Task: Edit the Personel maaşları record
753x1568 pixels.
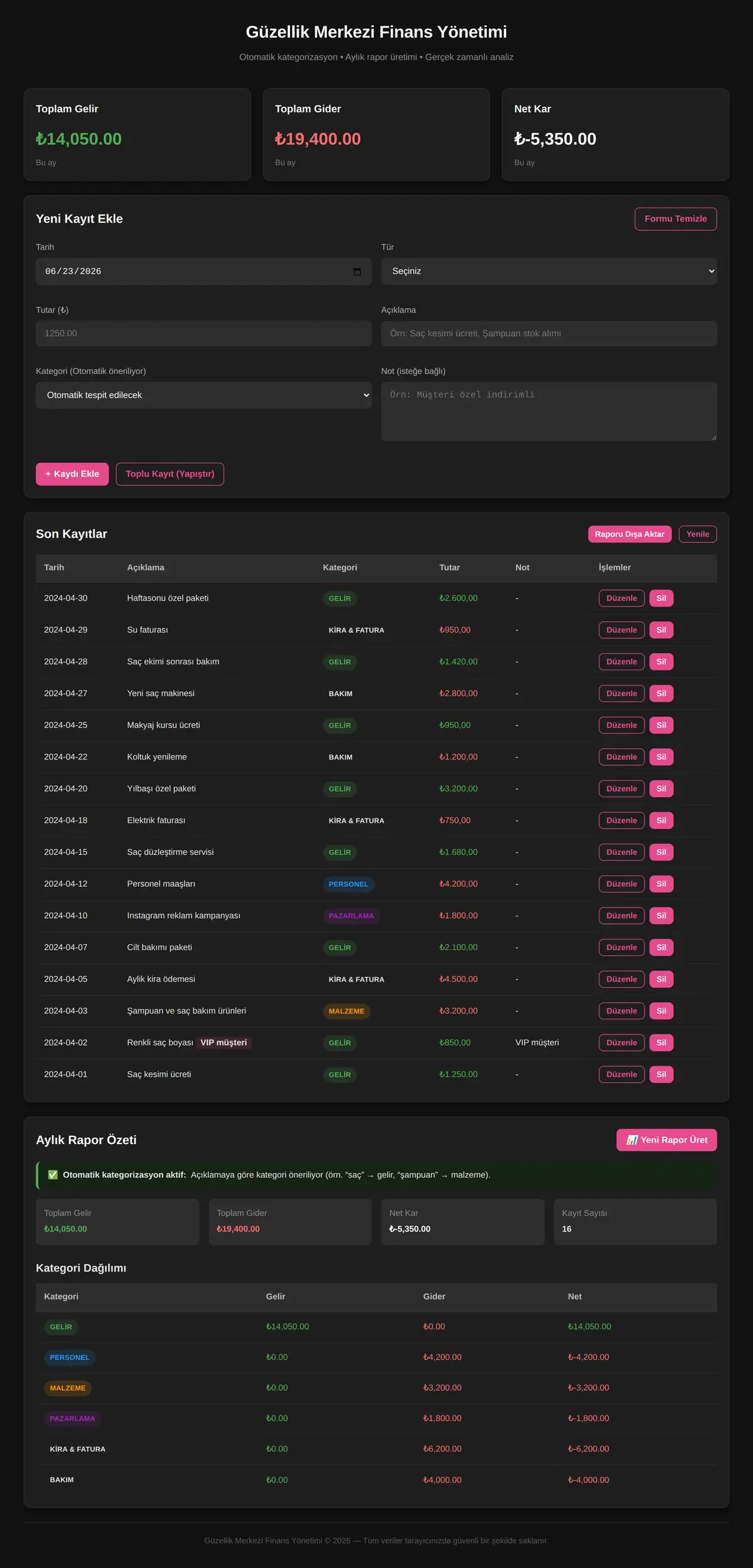Action: [621, 884]
